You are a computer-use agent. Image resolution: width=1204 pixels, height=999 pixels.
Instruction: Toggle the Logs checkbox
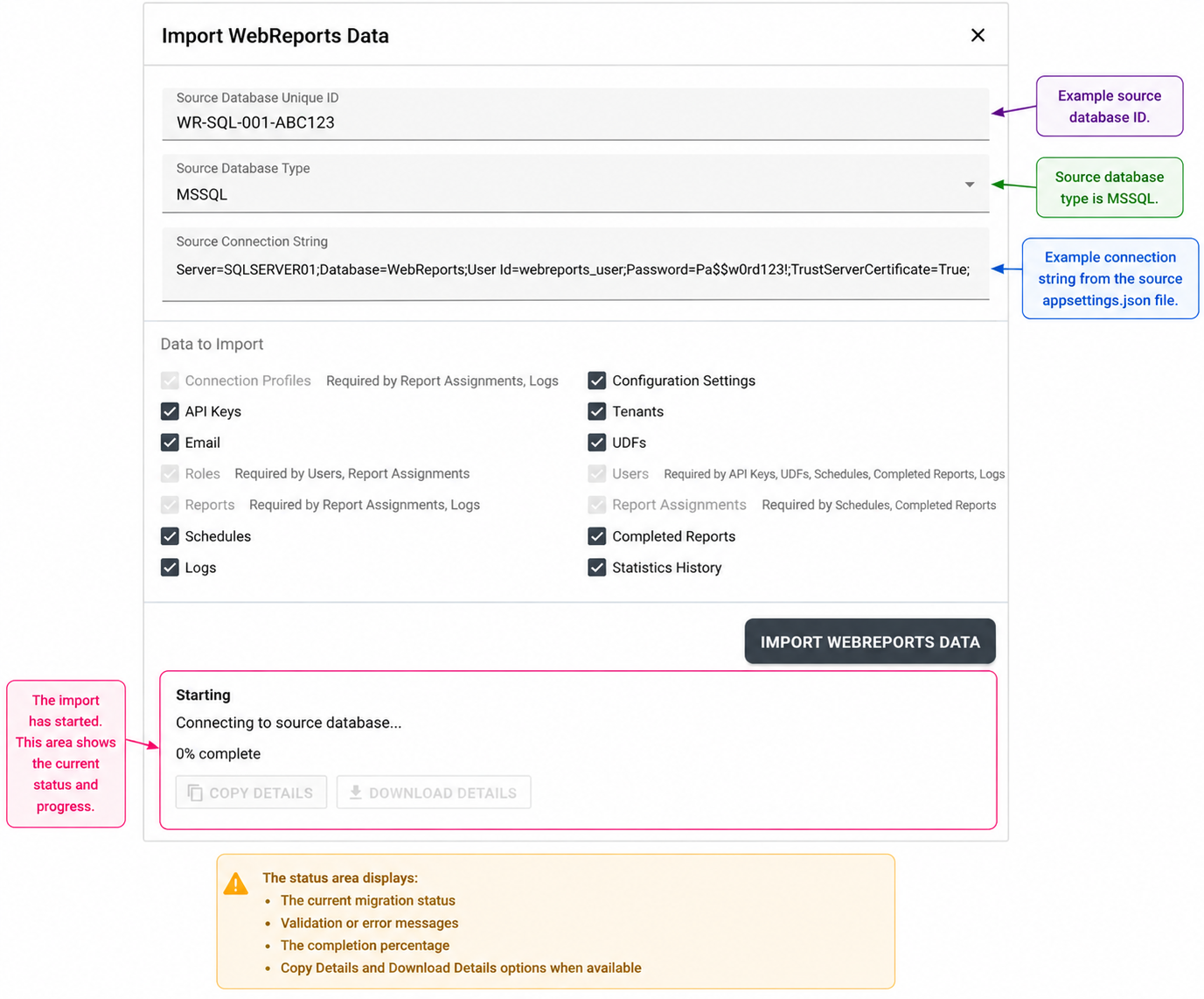(x=170, y=568)
